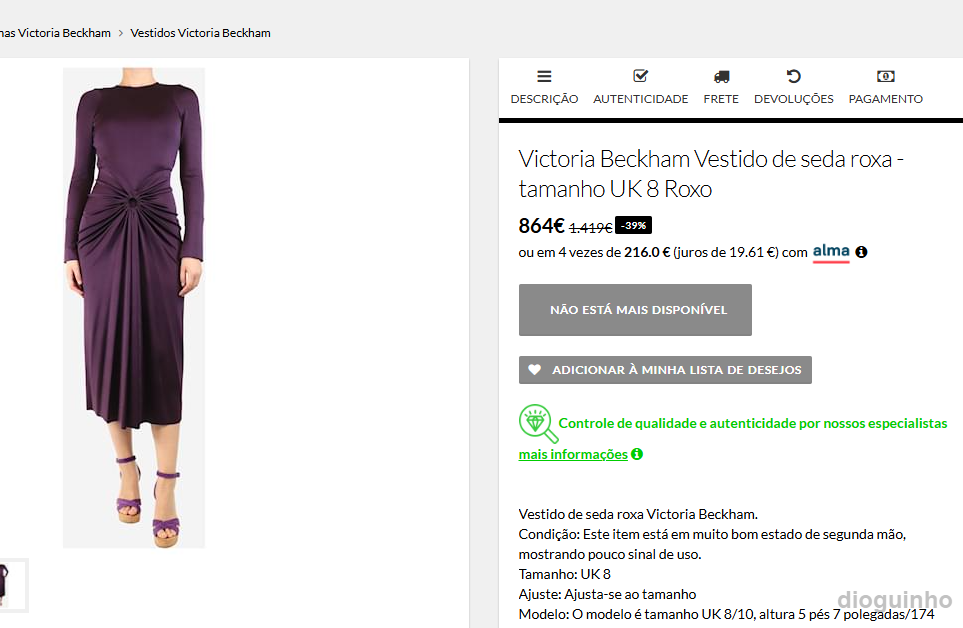Open the Descrição tab
The width and height of the screenshot is (963, 628).
[544, 99]
